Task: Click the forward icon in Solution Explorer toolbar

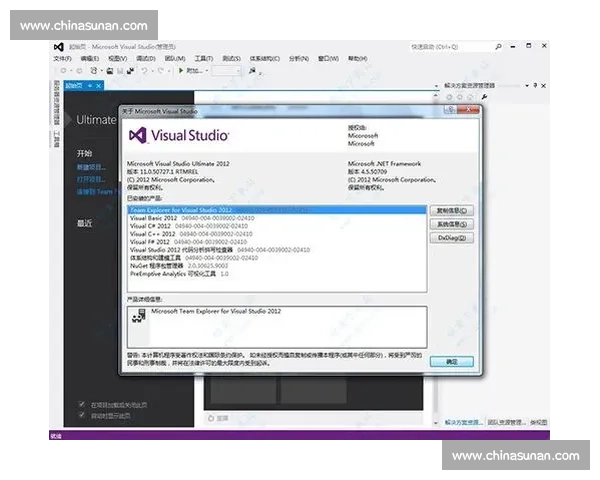Action: click(460, 97)
